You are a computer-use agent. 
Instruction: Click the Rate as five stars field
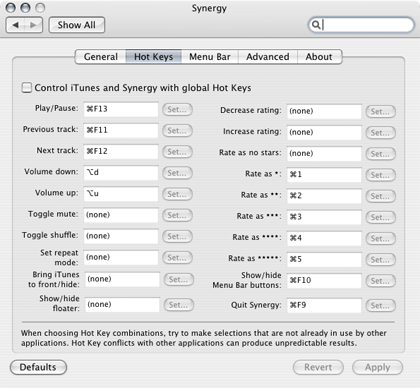coord(324,259)
